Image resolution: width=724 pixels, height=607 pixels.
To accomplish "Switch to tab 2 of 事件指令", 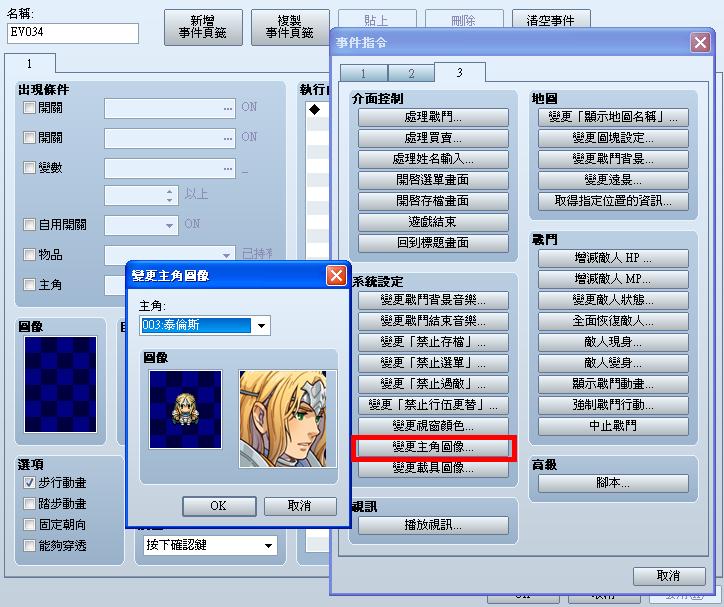I will point(411,73).
